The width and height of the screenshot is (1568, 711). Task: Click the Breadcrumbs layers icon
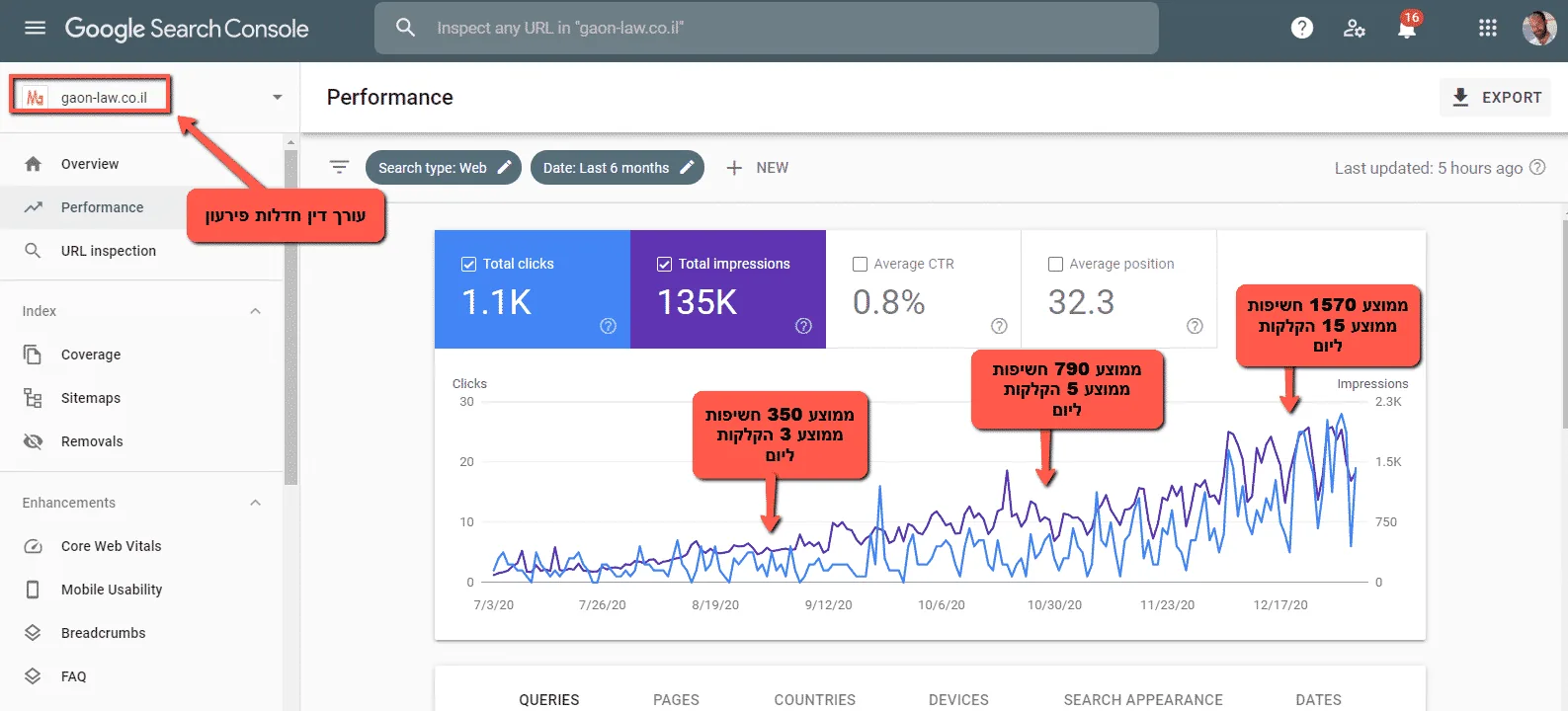pyautogui.click(x=33, y=633)
